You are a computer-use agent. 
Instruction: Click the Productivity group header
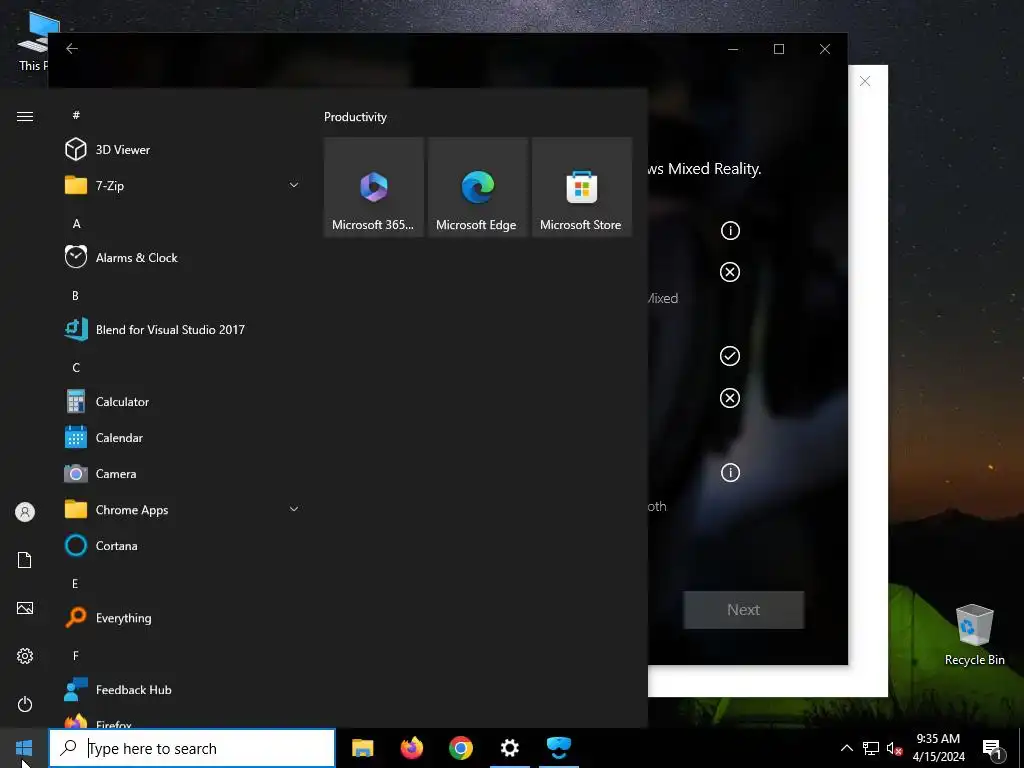point(355,117)
